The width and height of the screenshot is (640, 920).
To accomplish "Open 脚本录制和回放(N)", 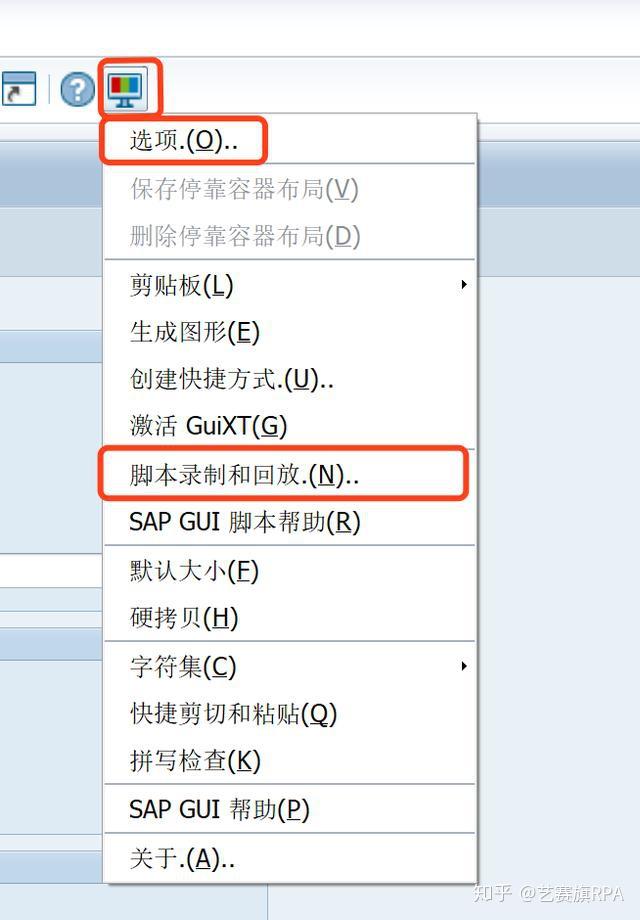I will pos(290,474).
